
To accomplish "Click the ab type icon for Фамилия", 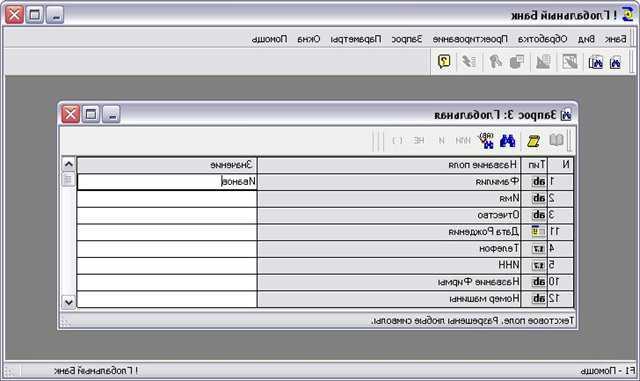I will 539,182.
